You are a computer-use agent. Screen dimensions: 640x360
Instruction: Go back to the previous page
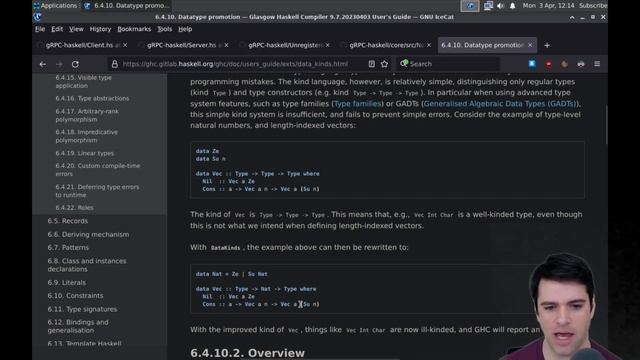(43, 64)
